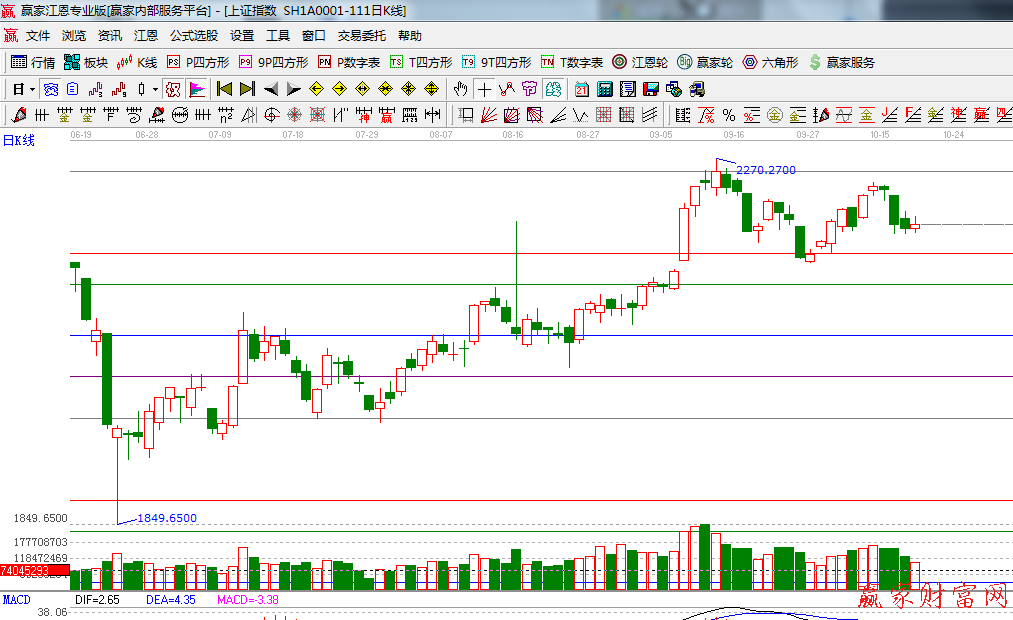Jump to first bar with skip-back arrow
Image resolution: width=1013 pixels, height=620 pixels.
tap(224, 89)
